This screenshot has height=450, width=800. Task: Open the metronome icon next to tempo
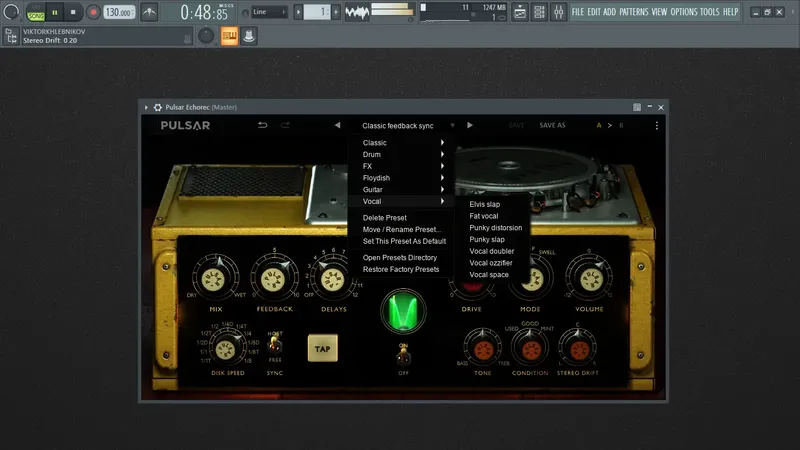(149, 12)
